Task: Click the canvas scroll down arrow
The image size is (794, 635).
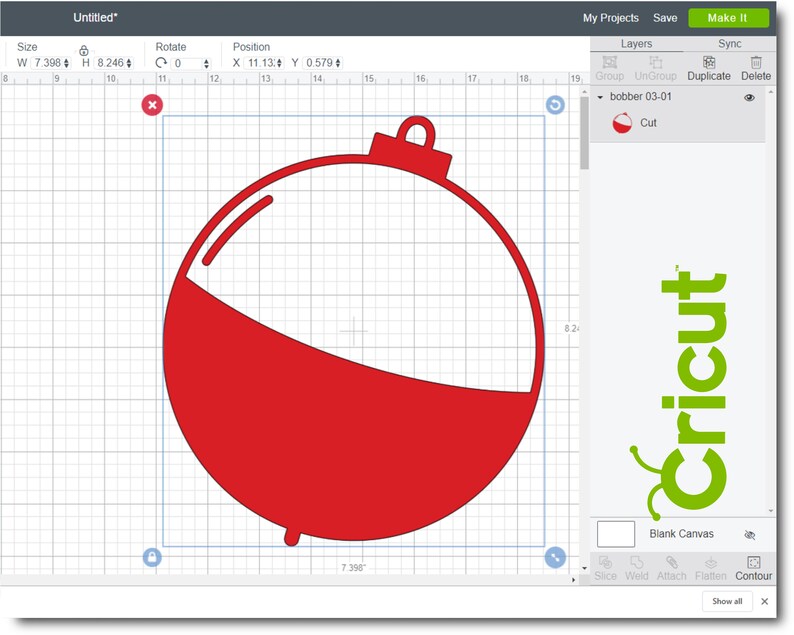Action: click(x=584, y=568)
